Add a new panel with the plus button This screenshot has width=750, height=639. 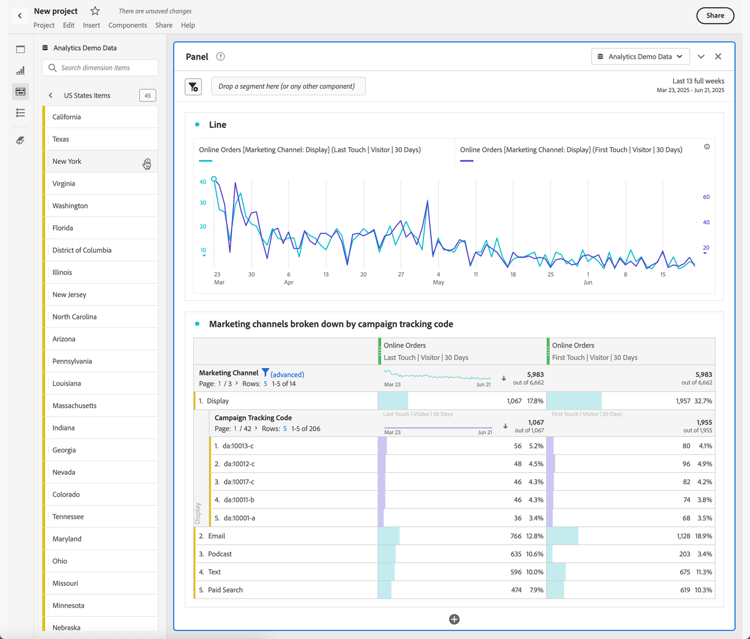pos(454,619)
